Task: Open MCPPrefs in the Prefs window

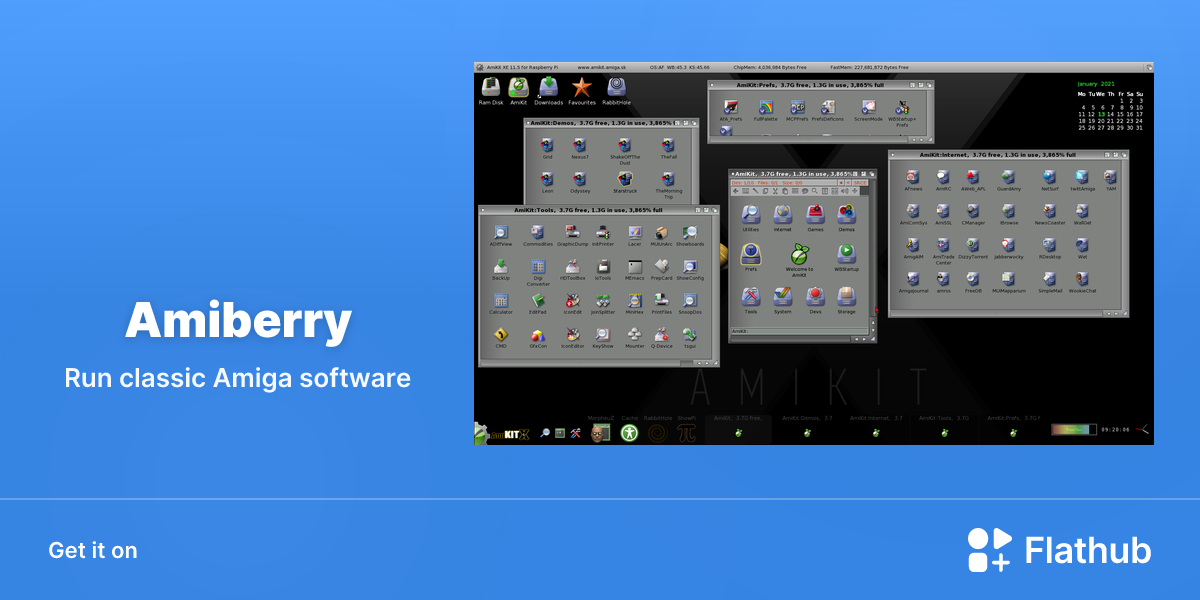Action: point(797,109)
